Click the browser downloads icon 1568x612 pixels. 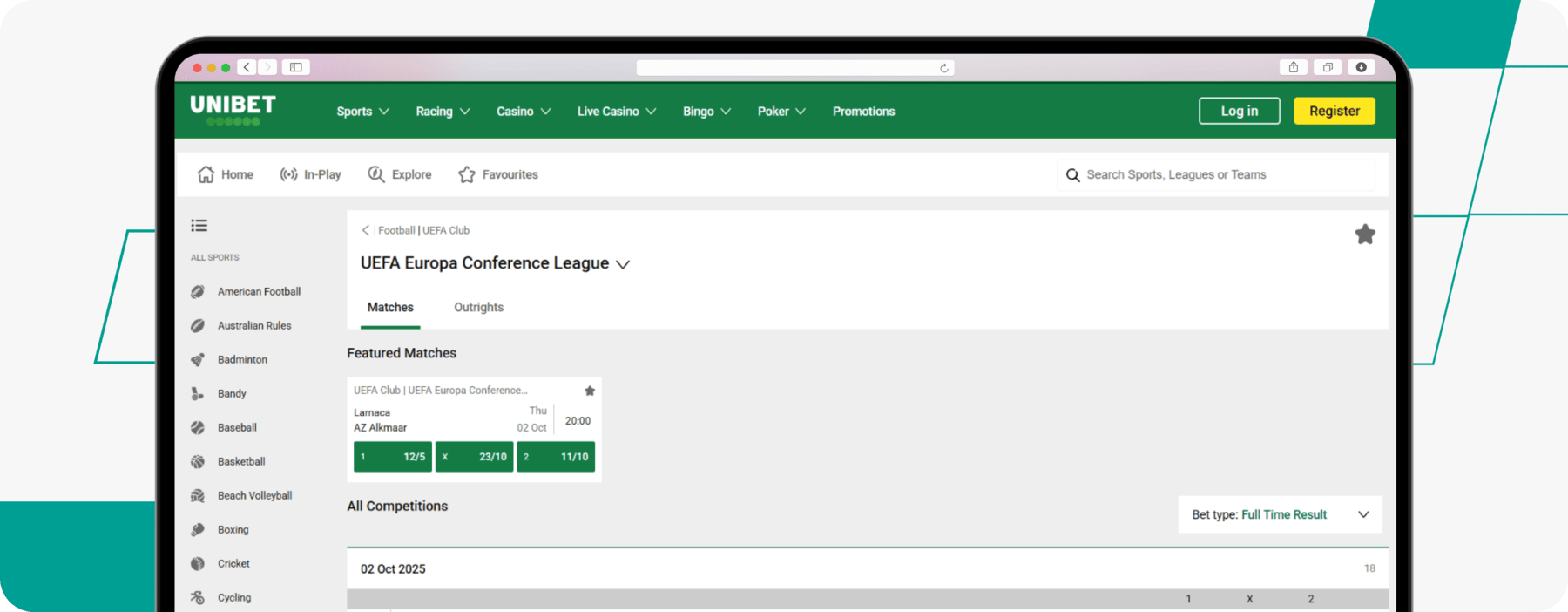pyautogui.click(x=1362, y=67)
